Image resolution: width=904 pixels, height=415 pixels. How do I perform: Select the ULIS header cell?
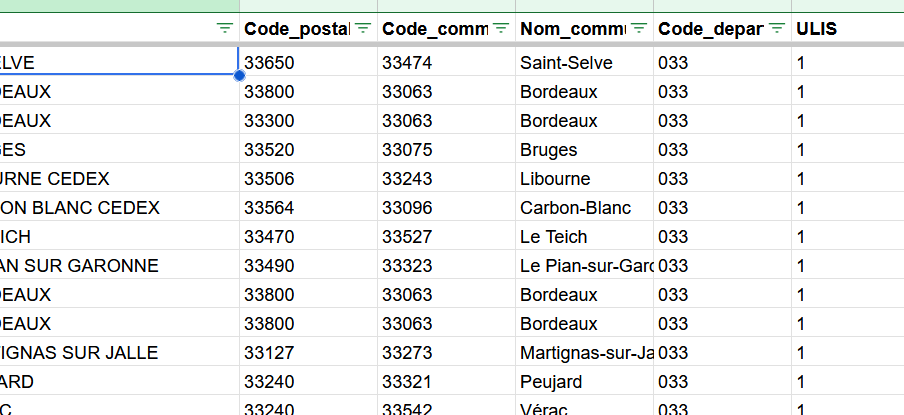click(847, 29)
